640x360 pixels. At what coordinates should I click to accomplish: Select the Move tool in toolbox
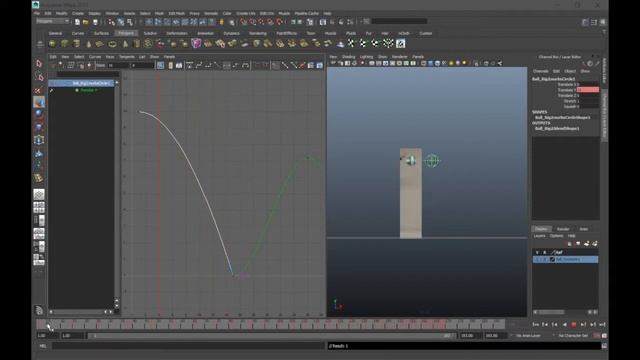39,102
